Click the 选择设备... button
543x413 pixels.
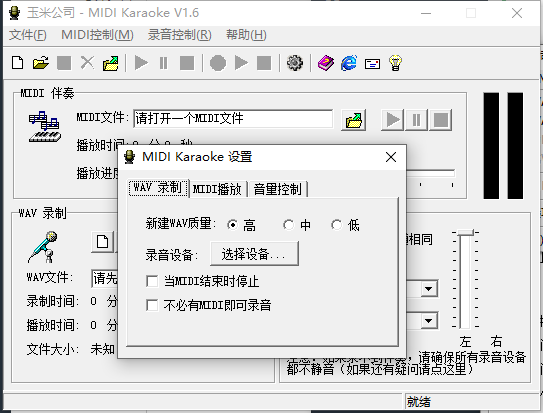point(254,254)
